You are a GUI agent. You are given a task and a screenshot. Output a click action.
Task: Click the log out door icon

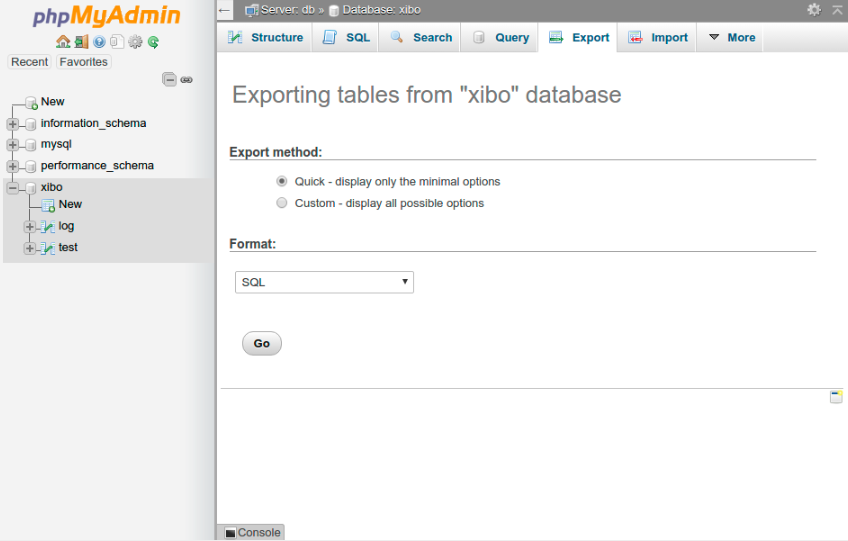(x=81, y=42)
